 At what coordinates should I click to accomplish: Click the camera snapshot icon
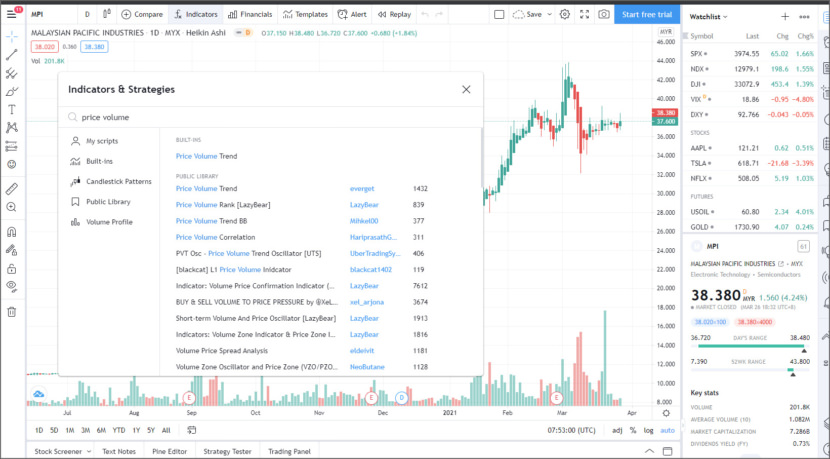[604, 15]
